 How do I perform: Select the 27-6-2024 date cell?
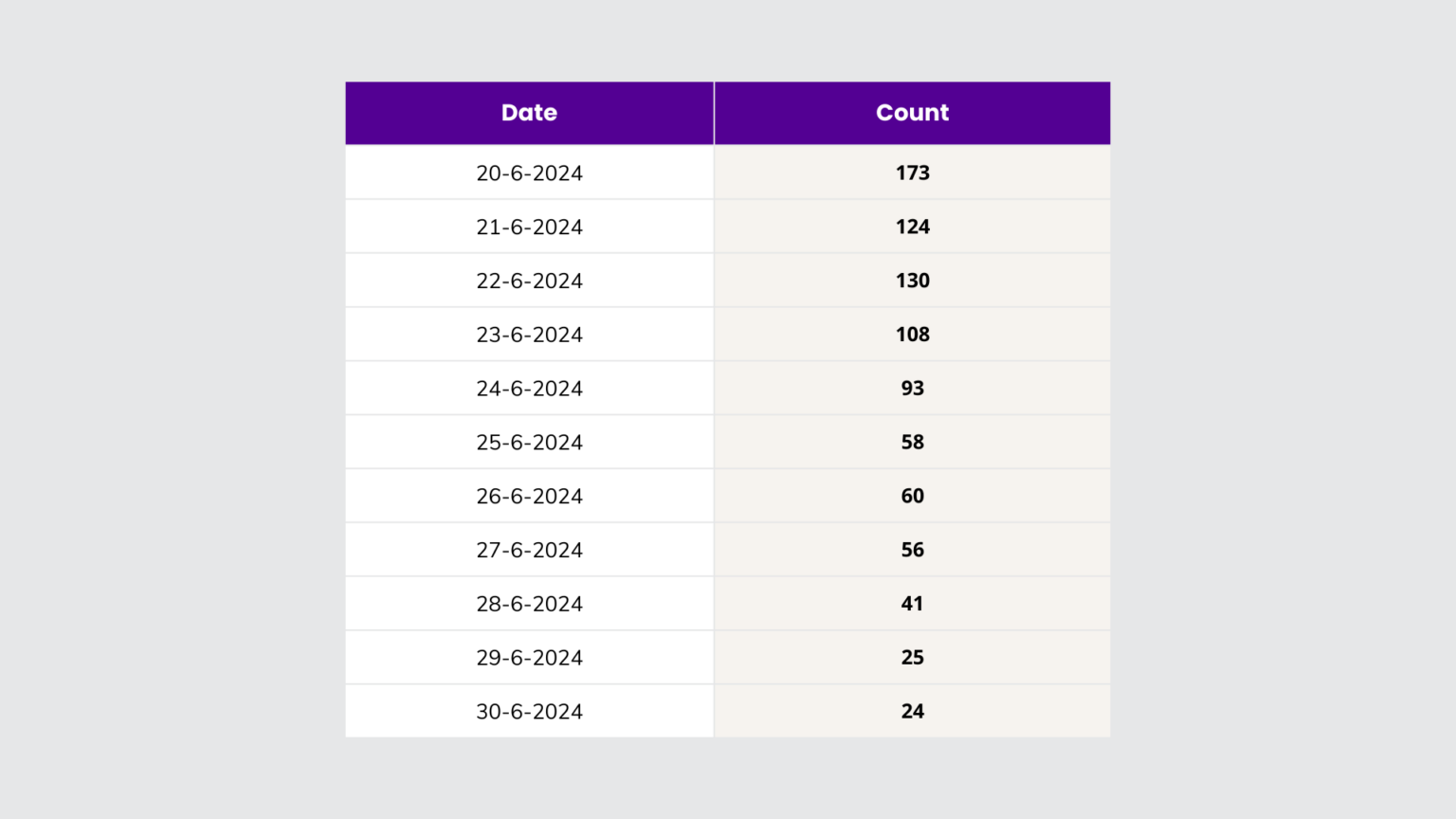coord(529,550)
